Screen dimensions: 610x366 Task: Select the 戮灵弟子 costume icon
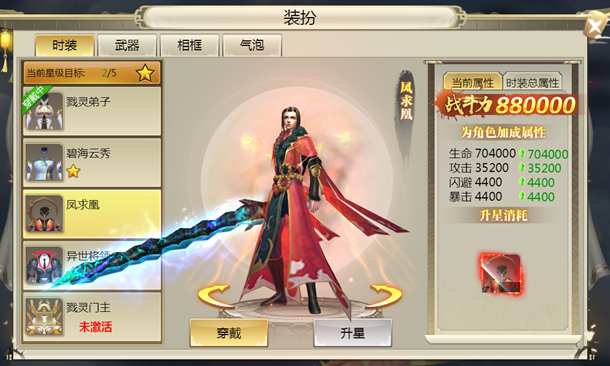(x=44, y=111)
